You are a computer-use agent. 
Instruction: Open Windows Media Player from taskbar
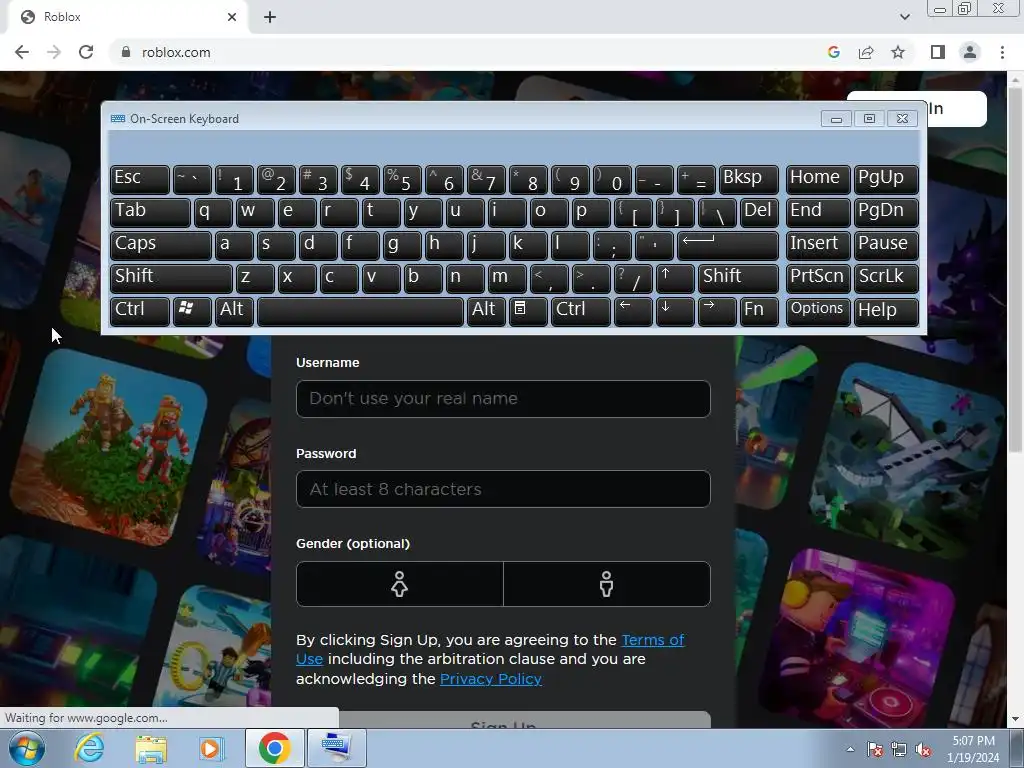pyautogui.click(x=211, y=748)
